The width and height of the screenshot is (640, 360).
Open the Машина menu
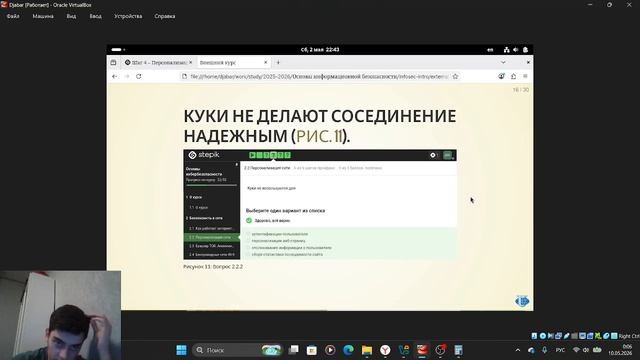(x=43, y=16)
